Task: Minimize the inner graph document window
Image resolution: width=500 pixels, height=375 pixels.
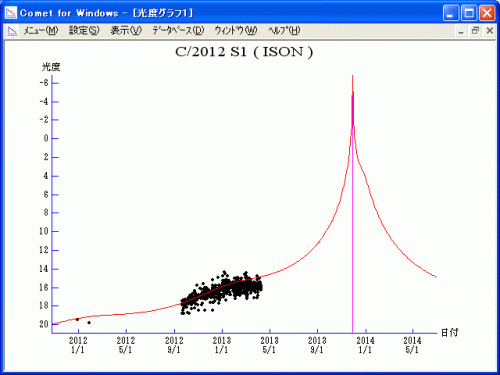Action: pyautogui.click(x=461, y=31)
